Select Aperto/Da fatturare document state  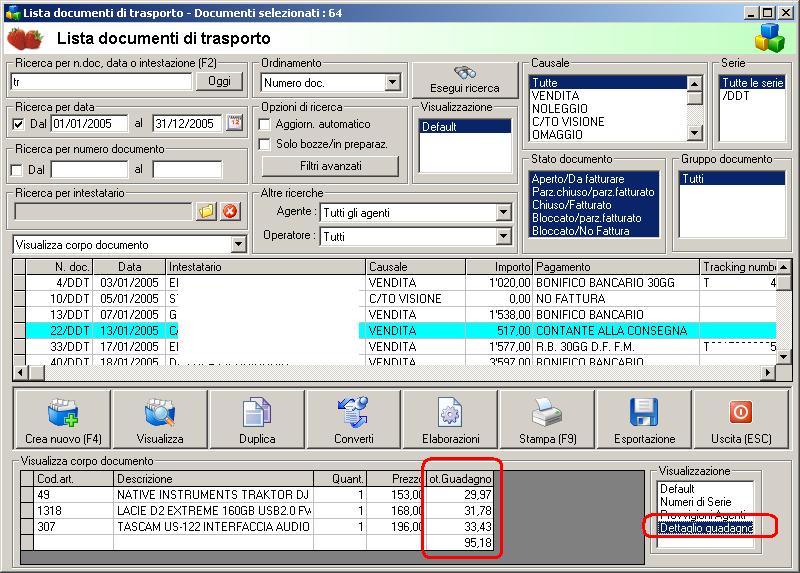(593, 179)
